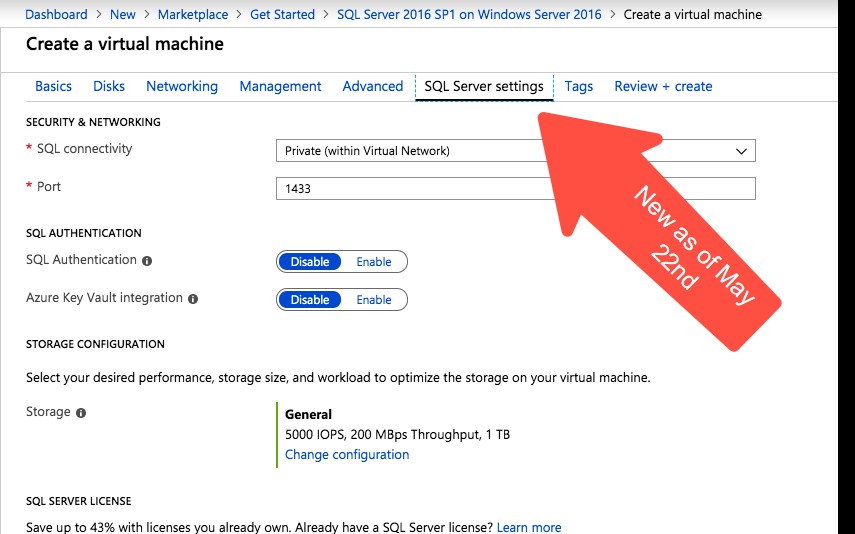Open the Advanced tab
855x534 pixels.
tap(373, 86)
